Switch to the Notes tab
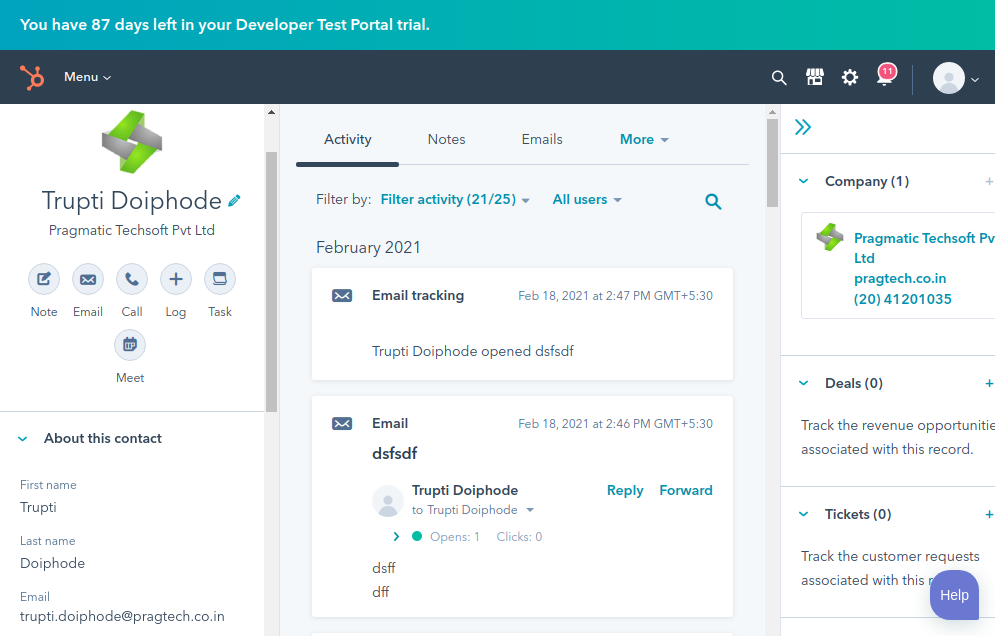Image resolution: width=995 pixels, height=636 pixels. [x=446, y=140]
